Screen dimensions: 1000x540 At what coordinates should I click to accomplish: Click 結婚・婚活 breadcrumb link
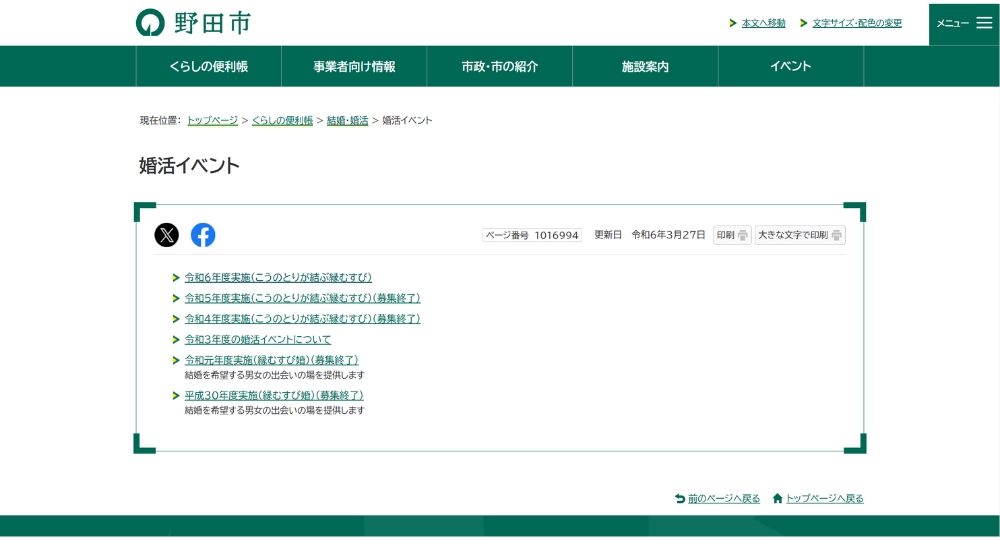(347, 120)
